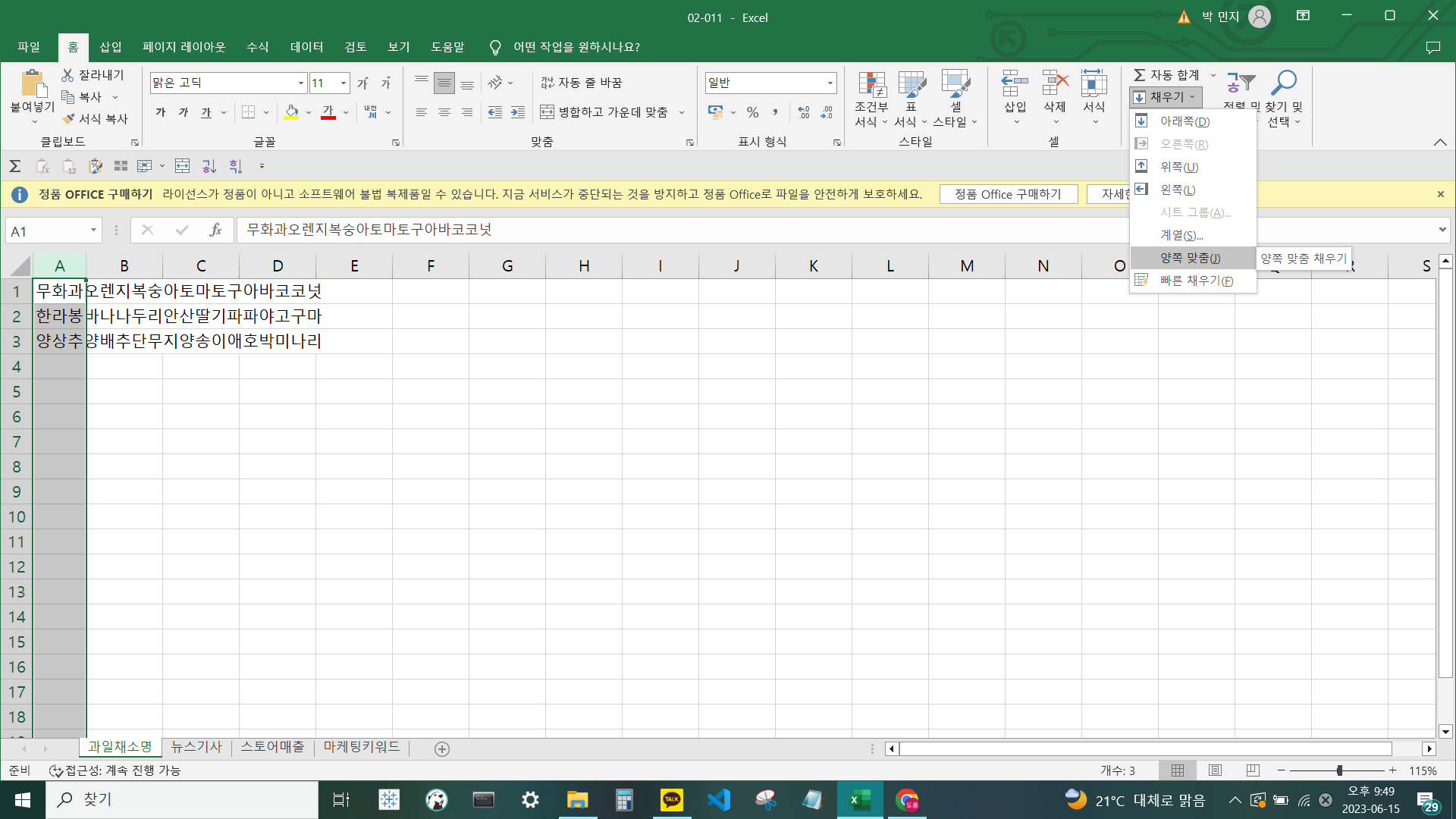Image resolution: width=1456 pixels, height=819 pixels.
Task: Click the zoom slider handle
Action: [1339, 770]
